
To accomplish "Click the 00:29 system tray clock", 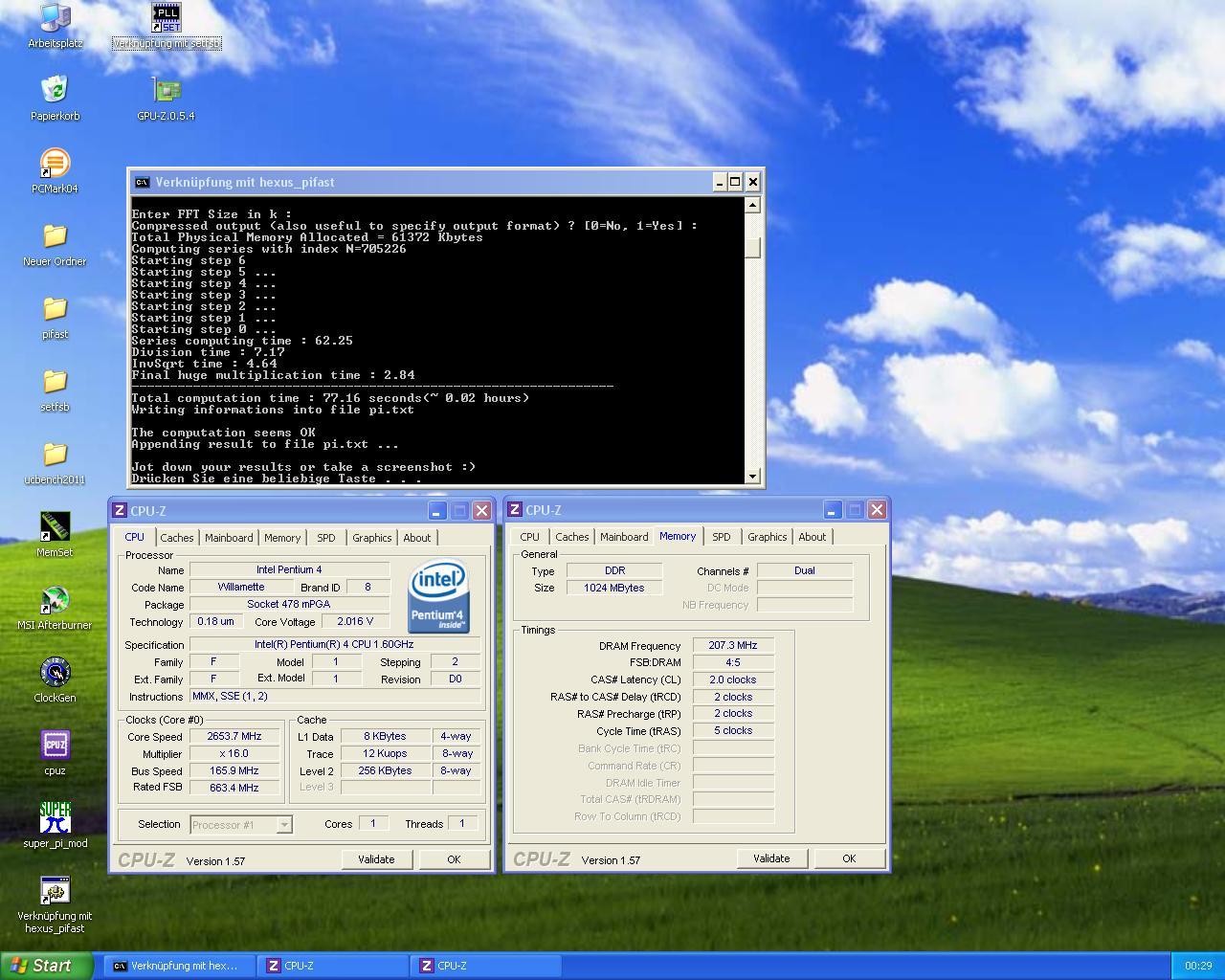I will [x=1198, y=966].
